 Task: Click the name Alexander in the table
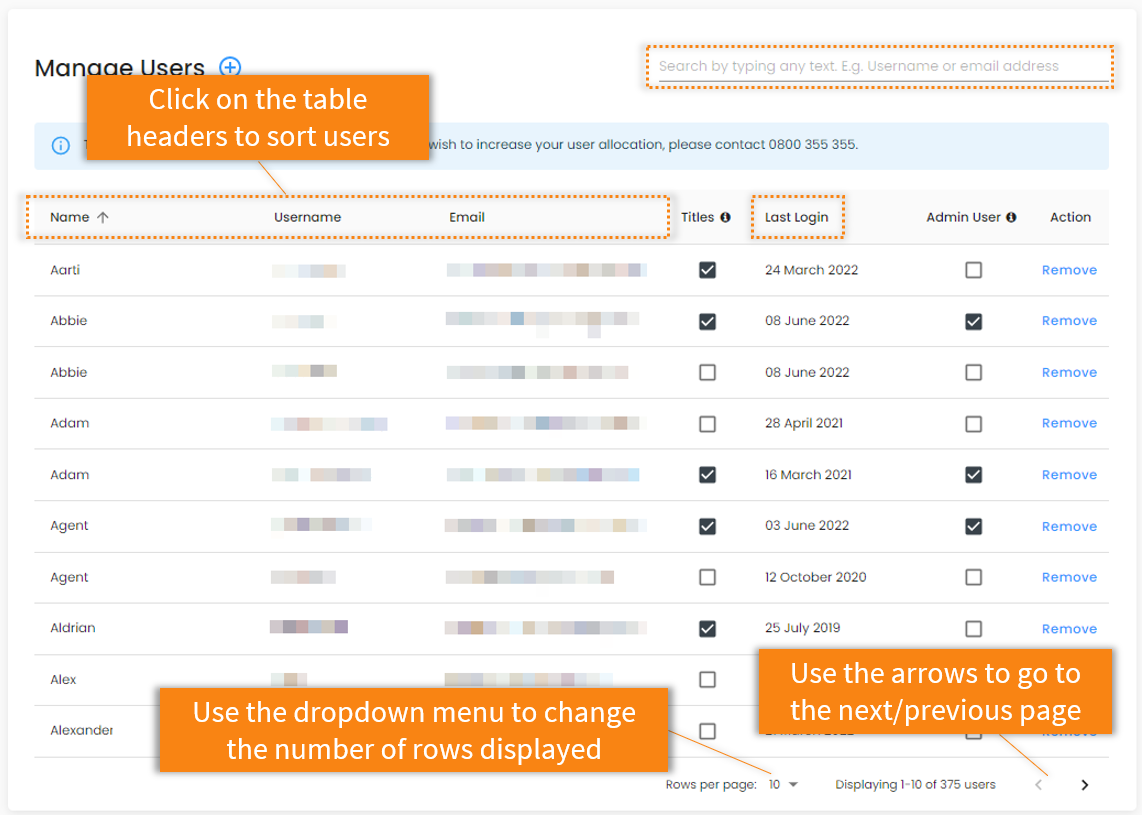[x=82, y=730]
